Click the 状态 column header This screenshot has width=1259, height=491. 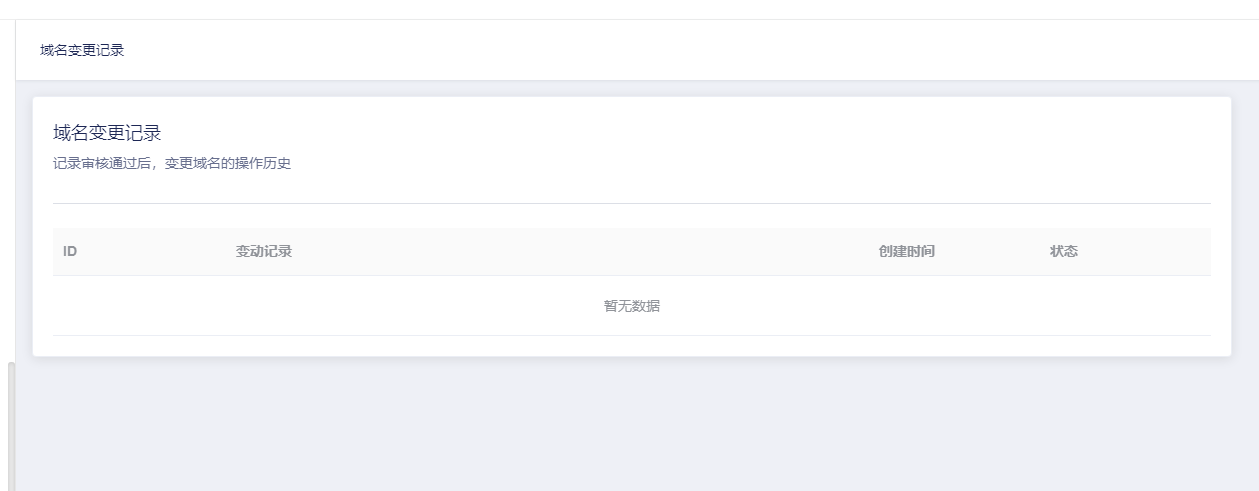pos(1064,252)
